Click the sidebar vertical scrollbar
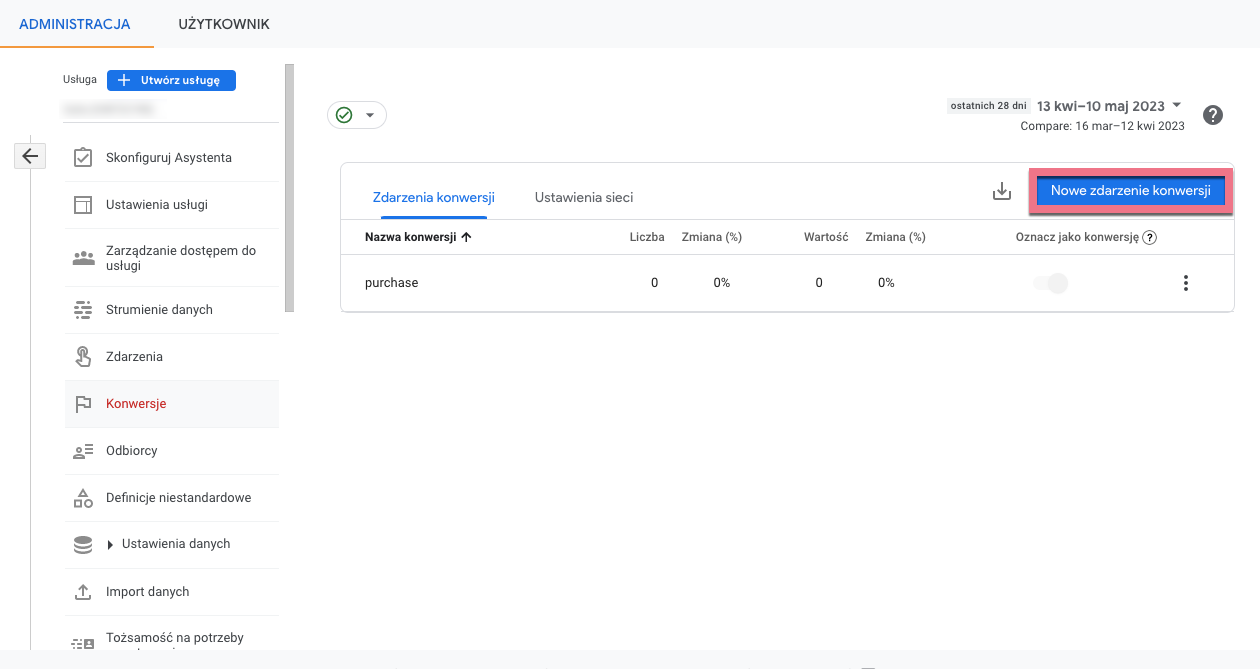The height and width of the screenshot is (669, 1260). tap(289, 188)
